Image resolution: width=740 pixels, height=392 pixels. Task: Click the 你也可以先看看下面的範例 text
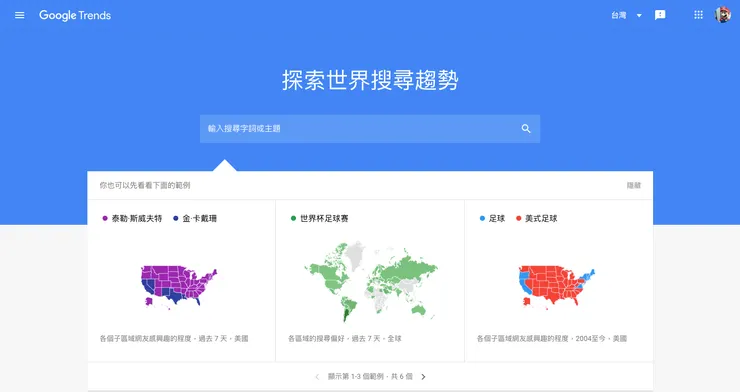tap(144, 185)
